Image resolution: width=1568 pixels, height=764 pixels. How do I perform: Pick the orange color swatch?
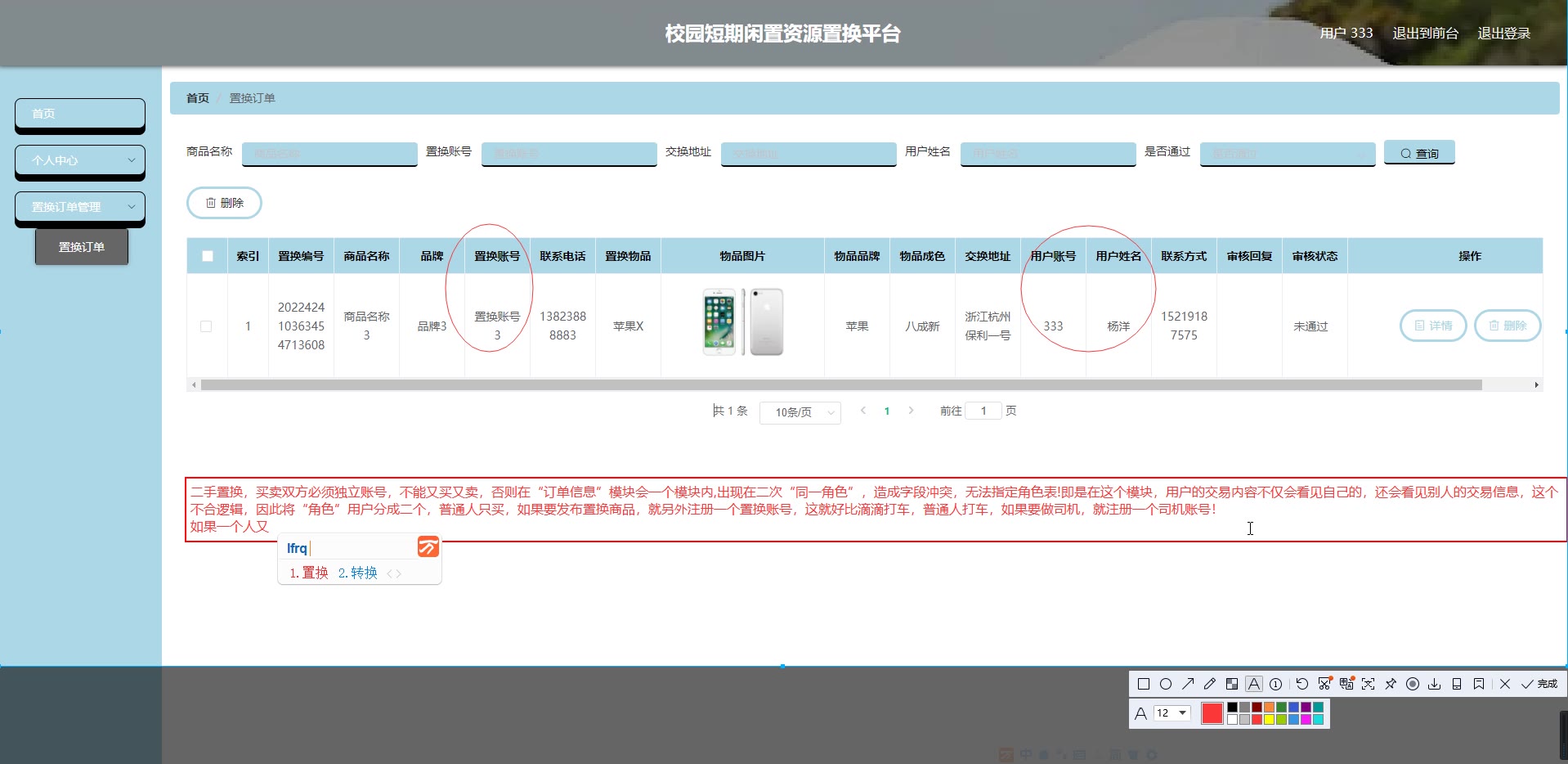click(x=1269, y=708)
